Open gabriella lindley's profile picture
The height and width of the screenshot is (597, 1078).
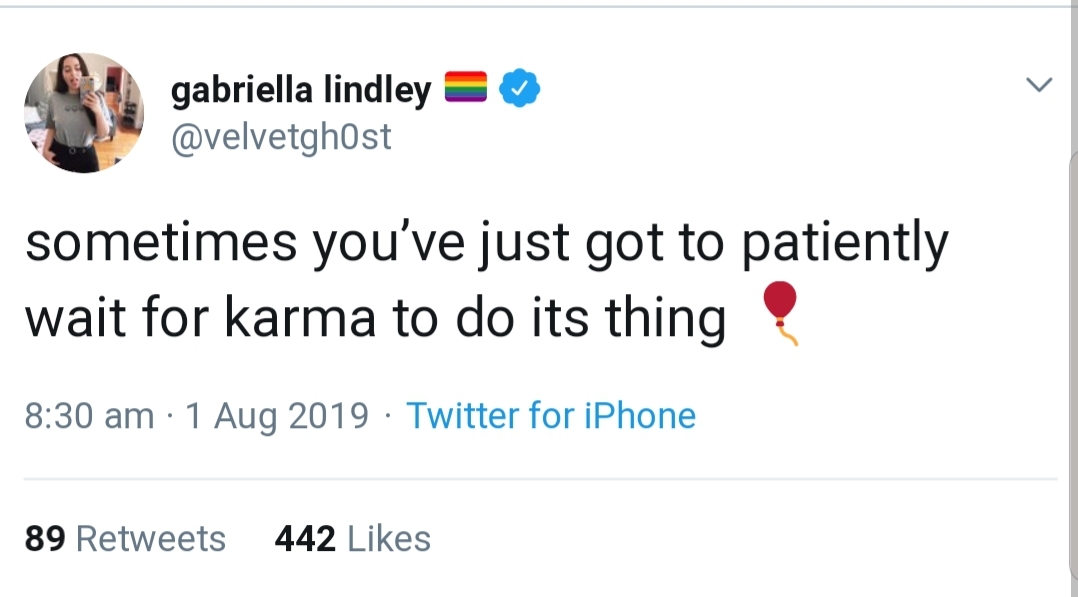[x=84, y=113]
